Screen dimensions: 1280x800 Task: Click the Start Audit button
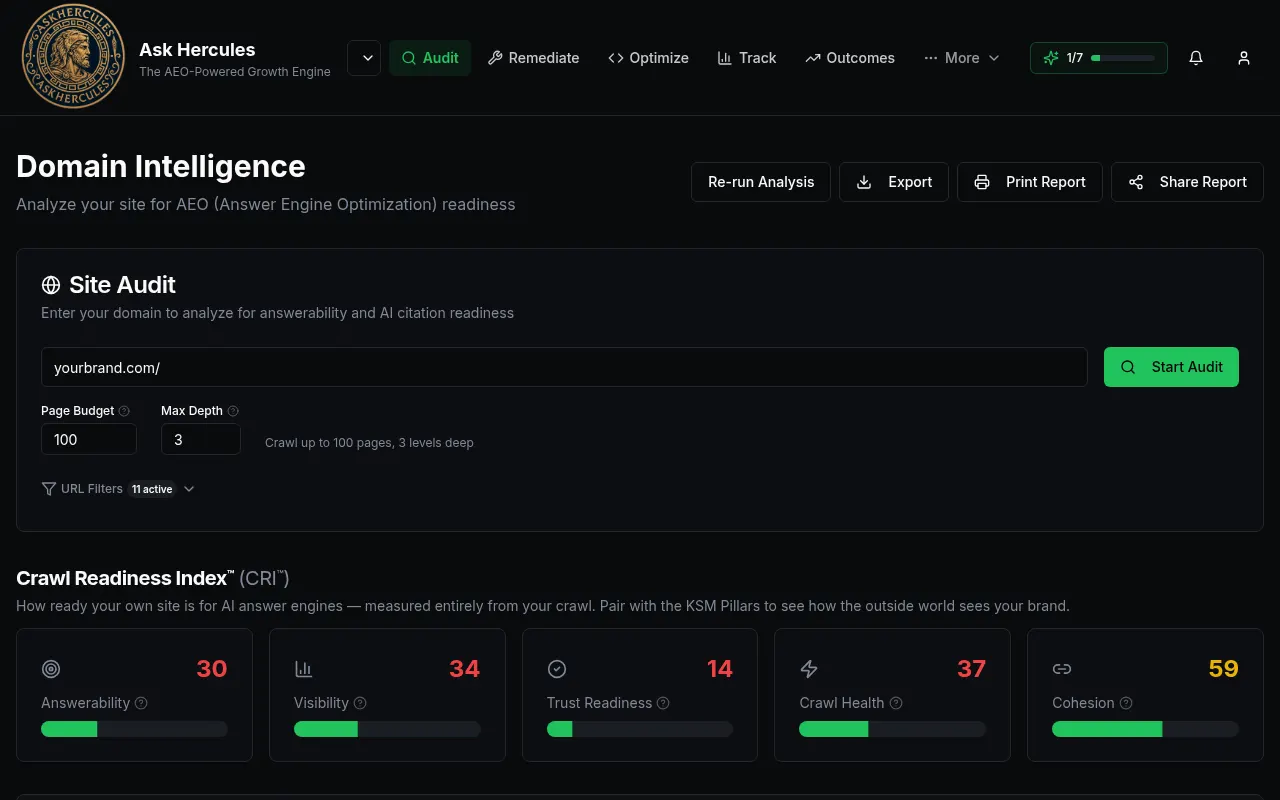coord(1171,367)
